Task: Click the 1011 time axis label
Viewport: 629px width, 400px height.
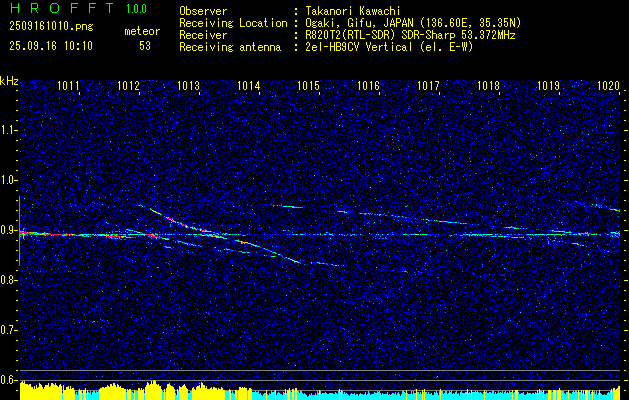Action: pos(68,85)
